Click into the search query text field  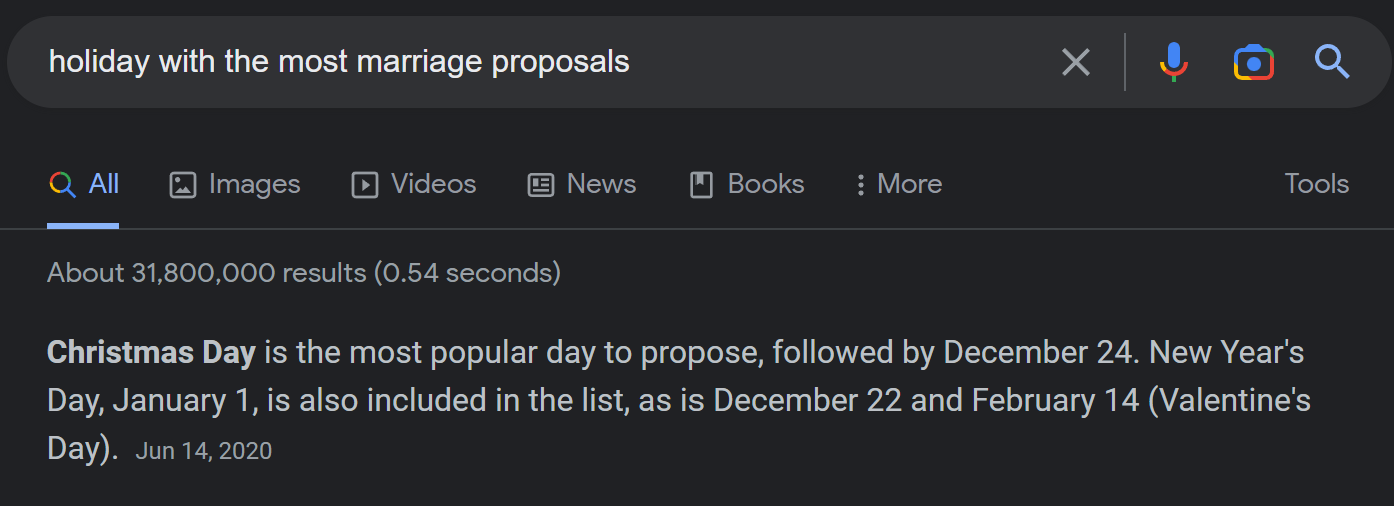[500, 62]
